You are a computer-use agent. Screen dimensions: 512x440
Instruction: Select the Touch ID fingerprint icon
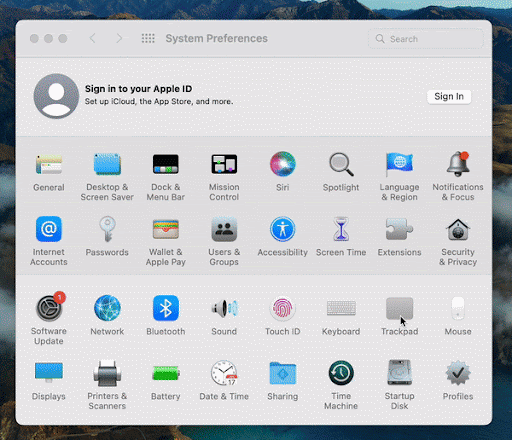click(282, 308)
